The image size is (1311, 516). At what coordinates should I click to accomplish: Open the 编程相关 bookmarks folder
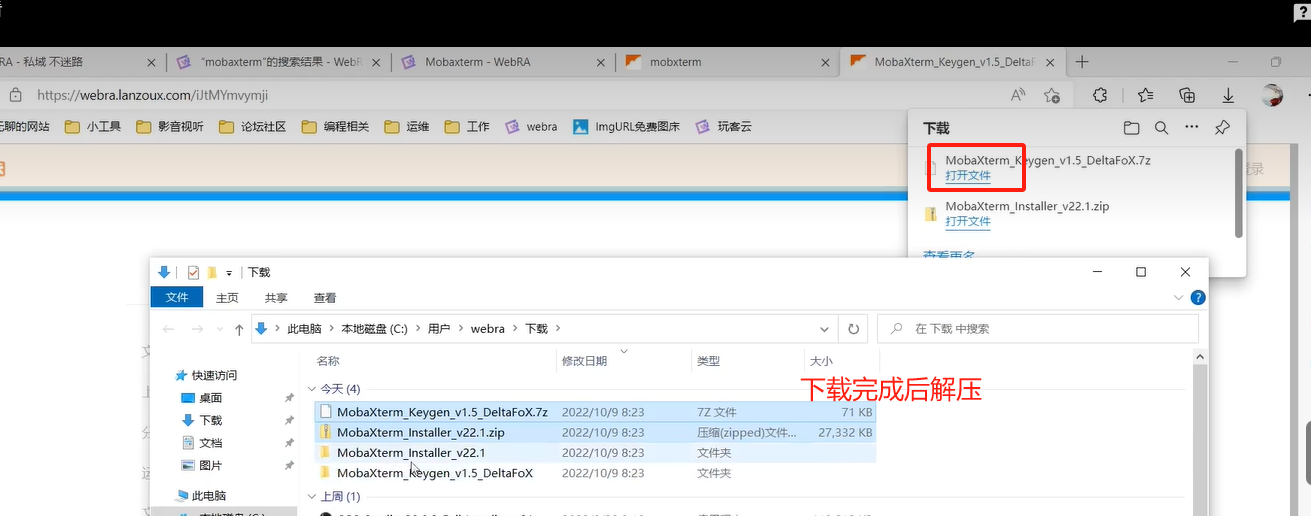pos(335,127)
